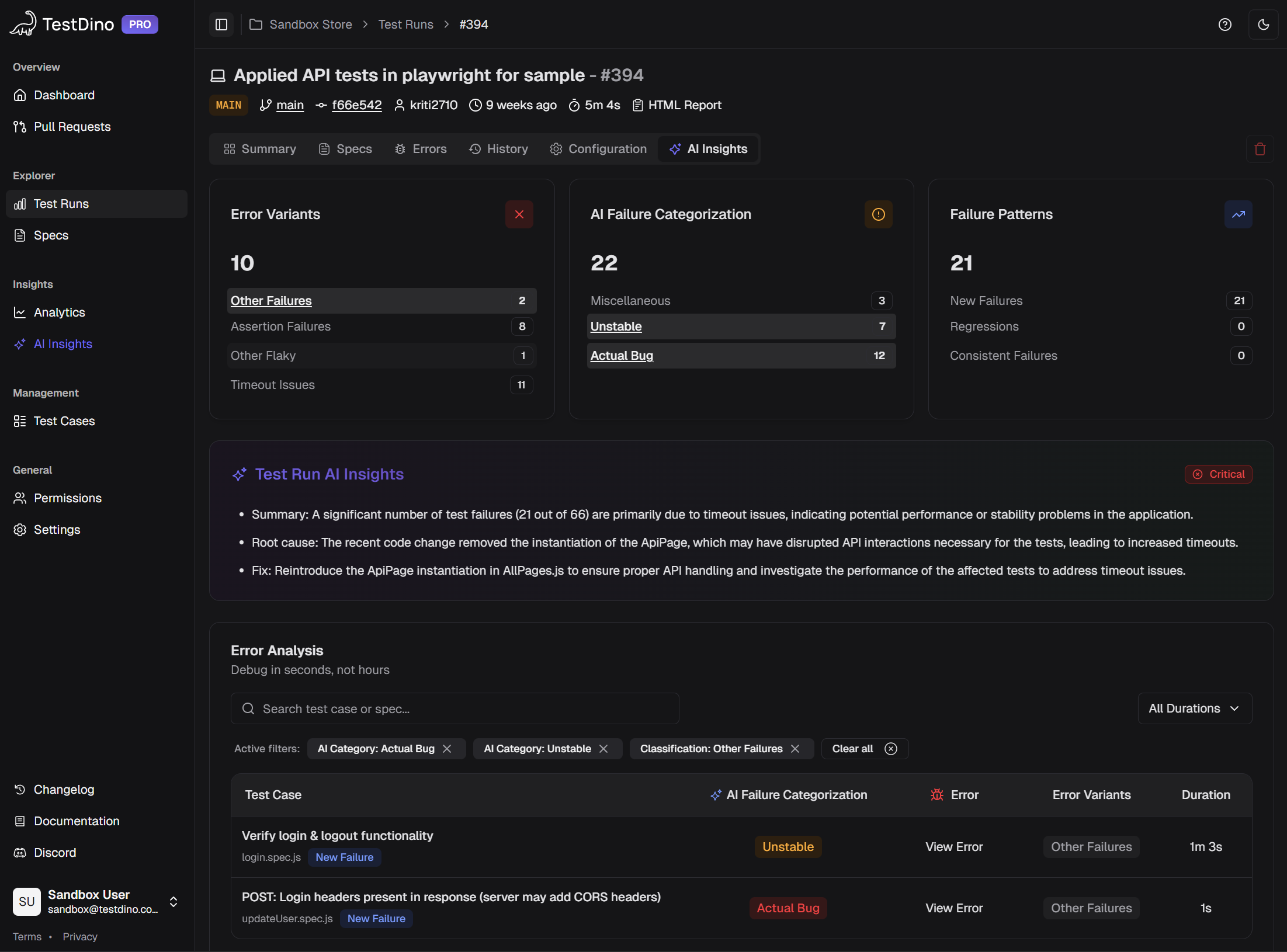Open the HTML Report link
Screen dimensions: 1287x952
tap(684, 105)
